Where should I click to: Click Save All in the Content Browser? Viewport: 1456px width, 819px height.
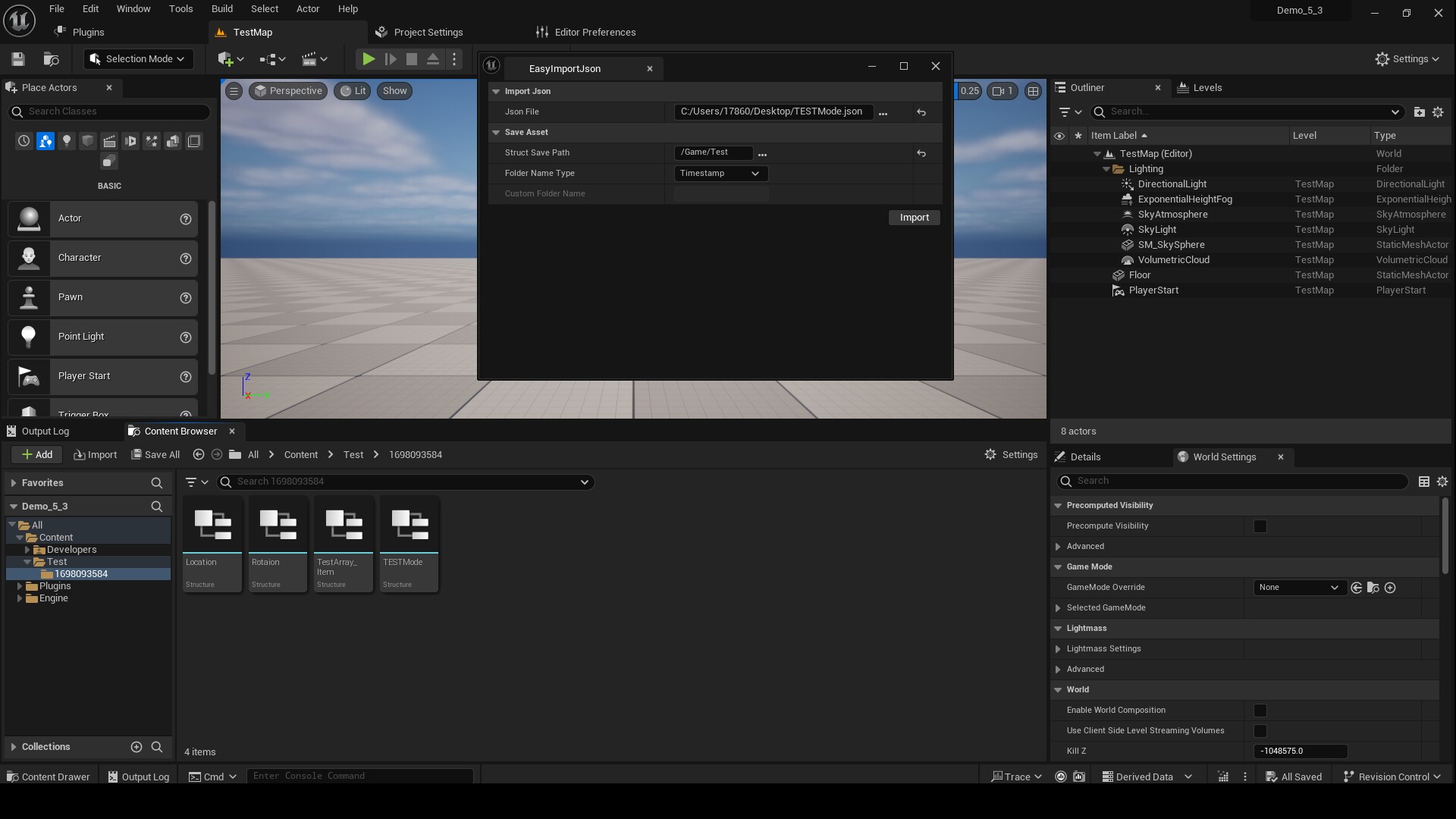click(x=155, y=454)
